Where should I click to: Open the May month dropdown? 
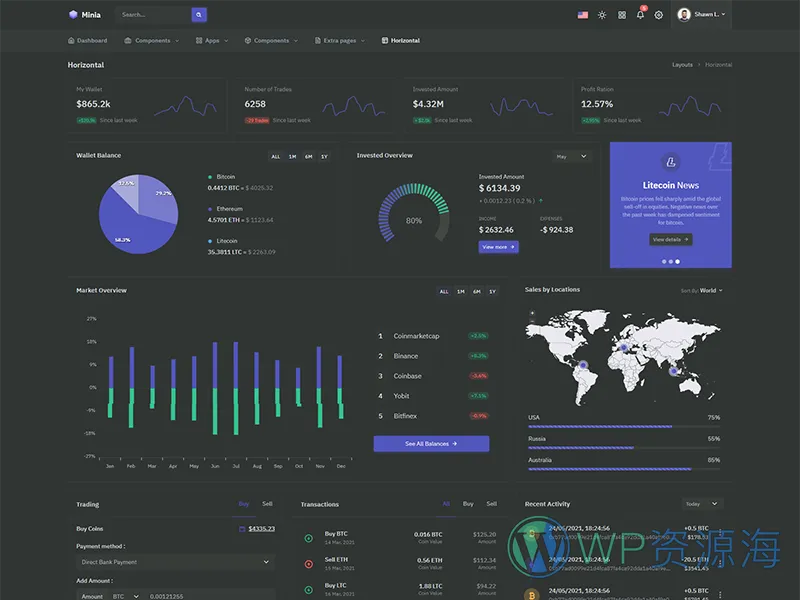pyautogui.click(x=572, y=157)
